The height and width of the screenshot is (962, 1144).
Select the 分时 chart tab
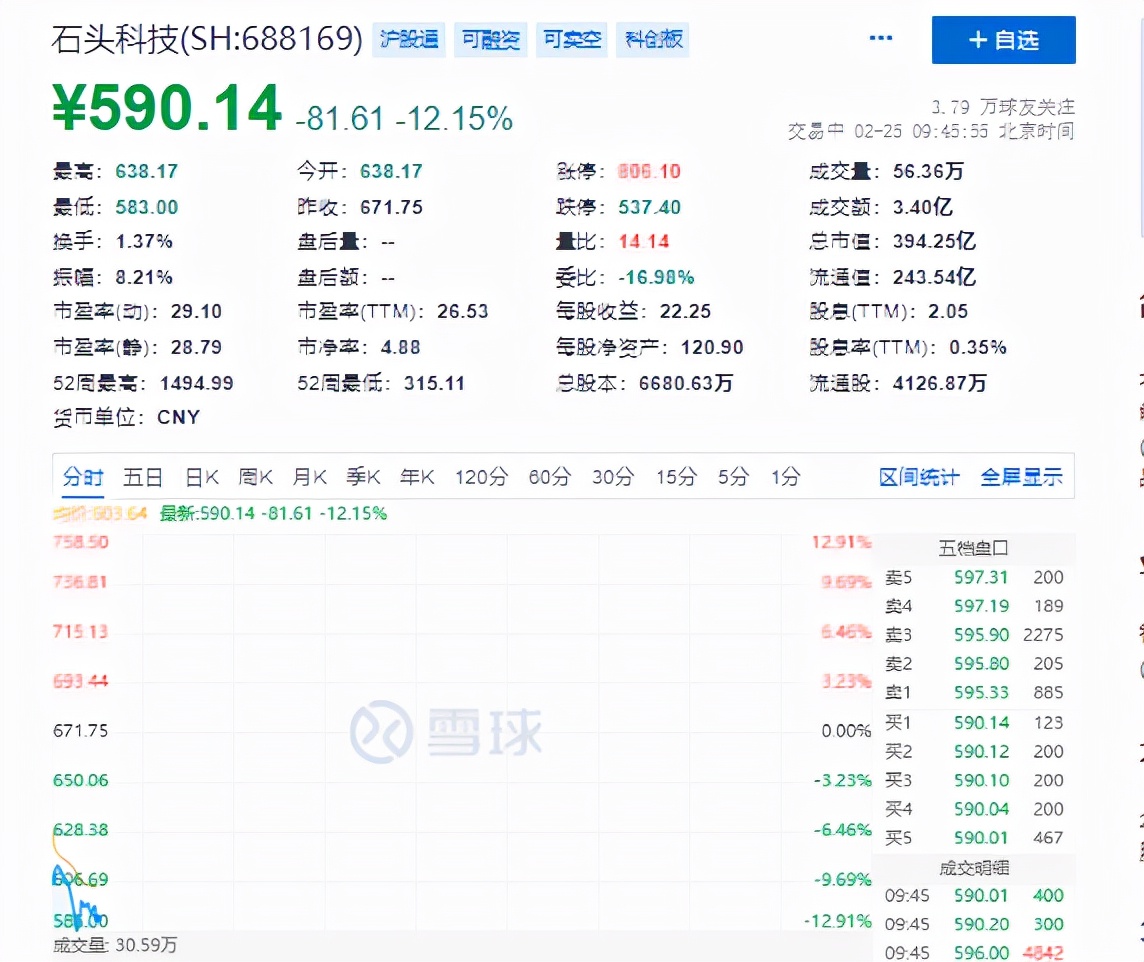click(x=82, y=477)
